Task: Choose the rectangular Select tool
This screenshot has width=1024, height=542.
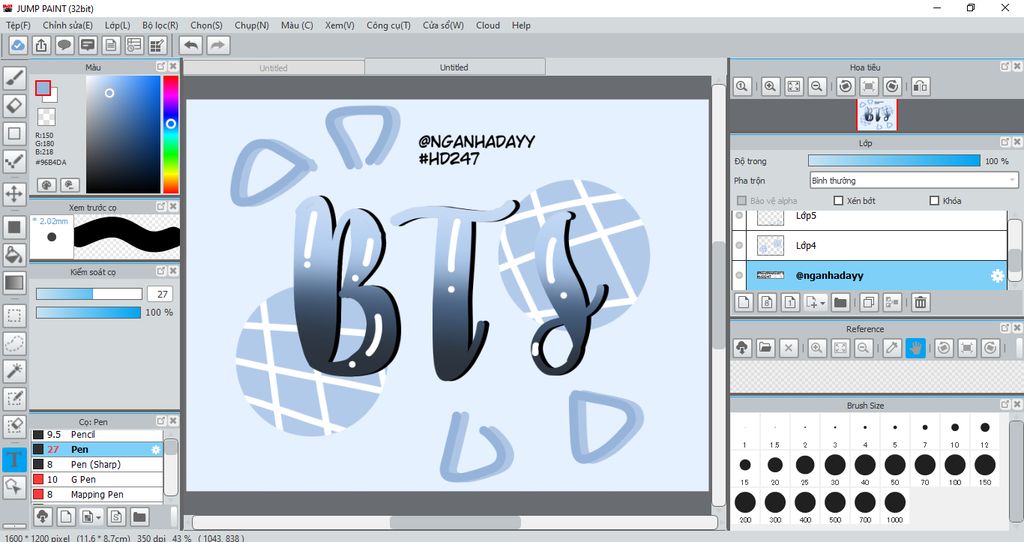Action: coord(14,315)
